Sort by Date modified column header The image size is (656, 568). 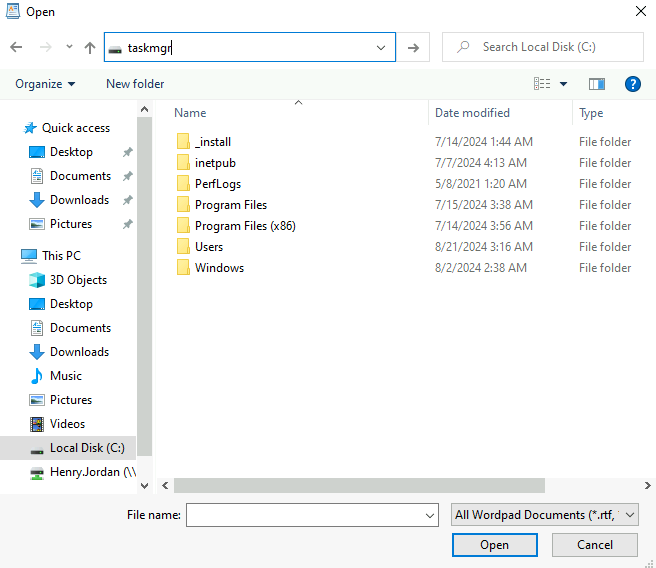[x=472, y=113]
